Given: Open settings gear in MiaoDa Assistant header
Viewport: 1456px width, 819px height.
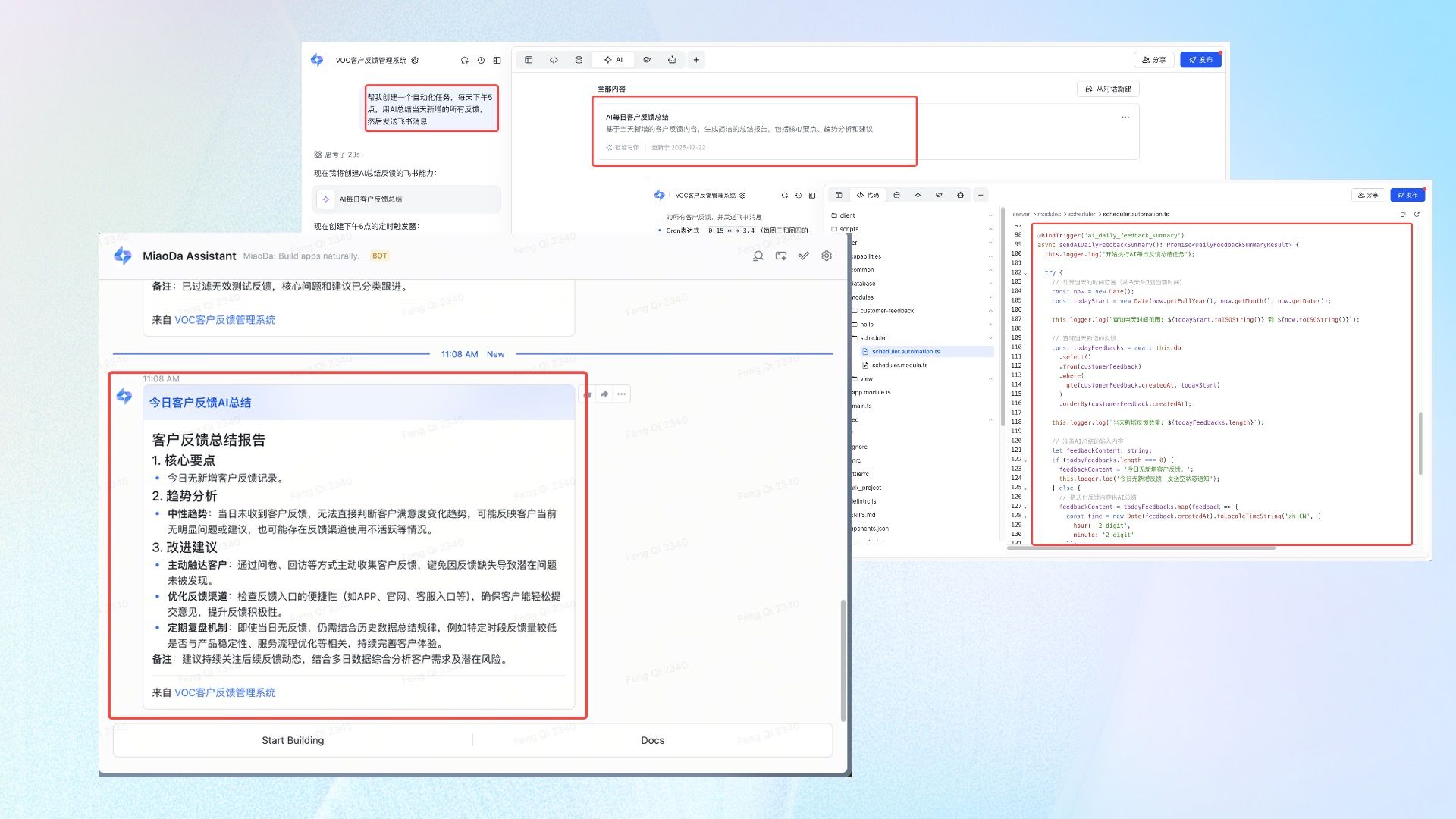Looking at the screenshot, I should coord(827,256).
